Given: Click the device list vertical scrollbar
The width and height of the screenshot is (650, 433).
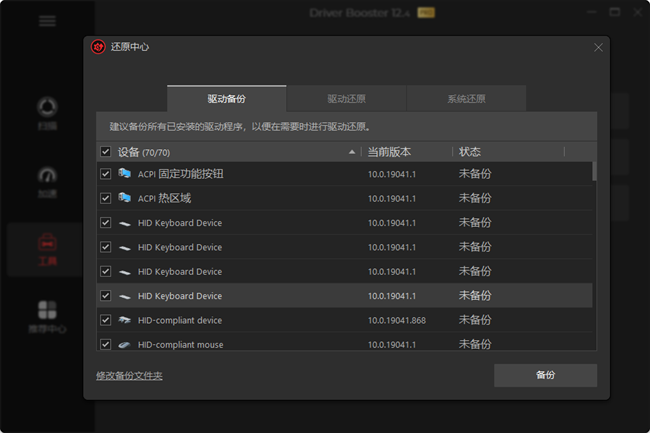Looking at the screenshot, I should pyautogui.click(x=595, y=171).
